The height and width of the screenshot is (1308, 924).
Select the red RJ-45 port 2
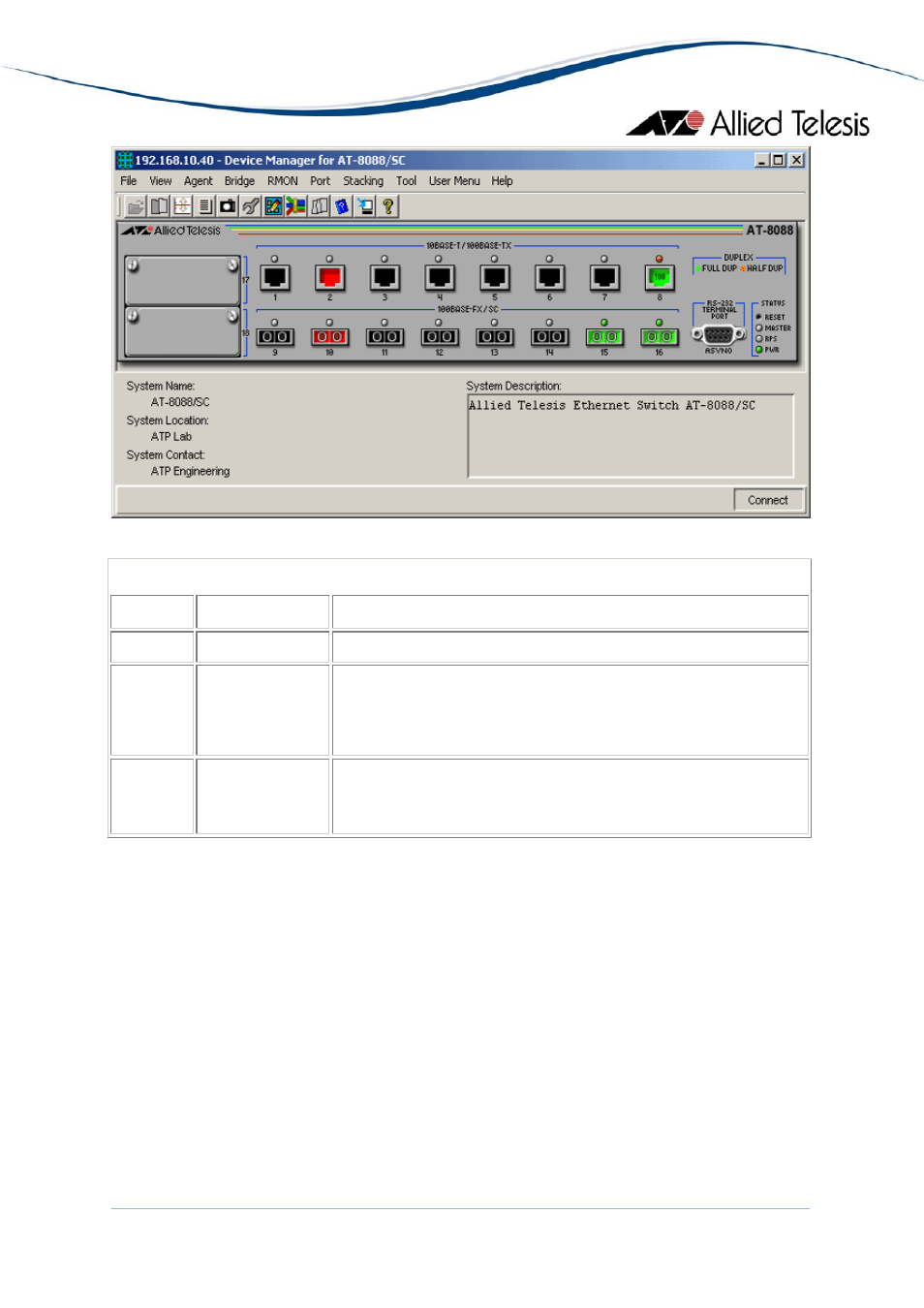(330, 278)
